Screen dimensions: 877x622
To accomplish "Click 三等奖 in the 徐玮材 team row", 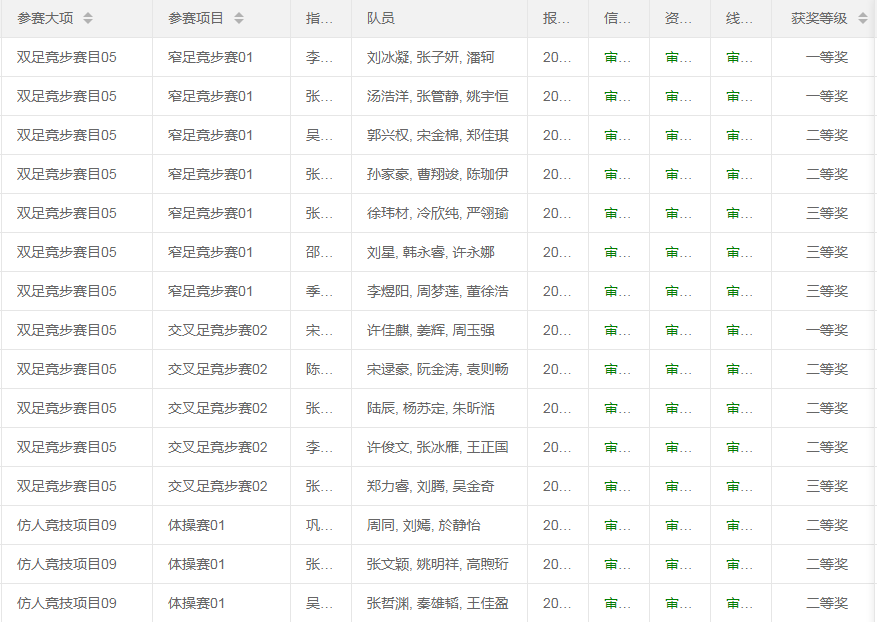I will click(826, 214).
